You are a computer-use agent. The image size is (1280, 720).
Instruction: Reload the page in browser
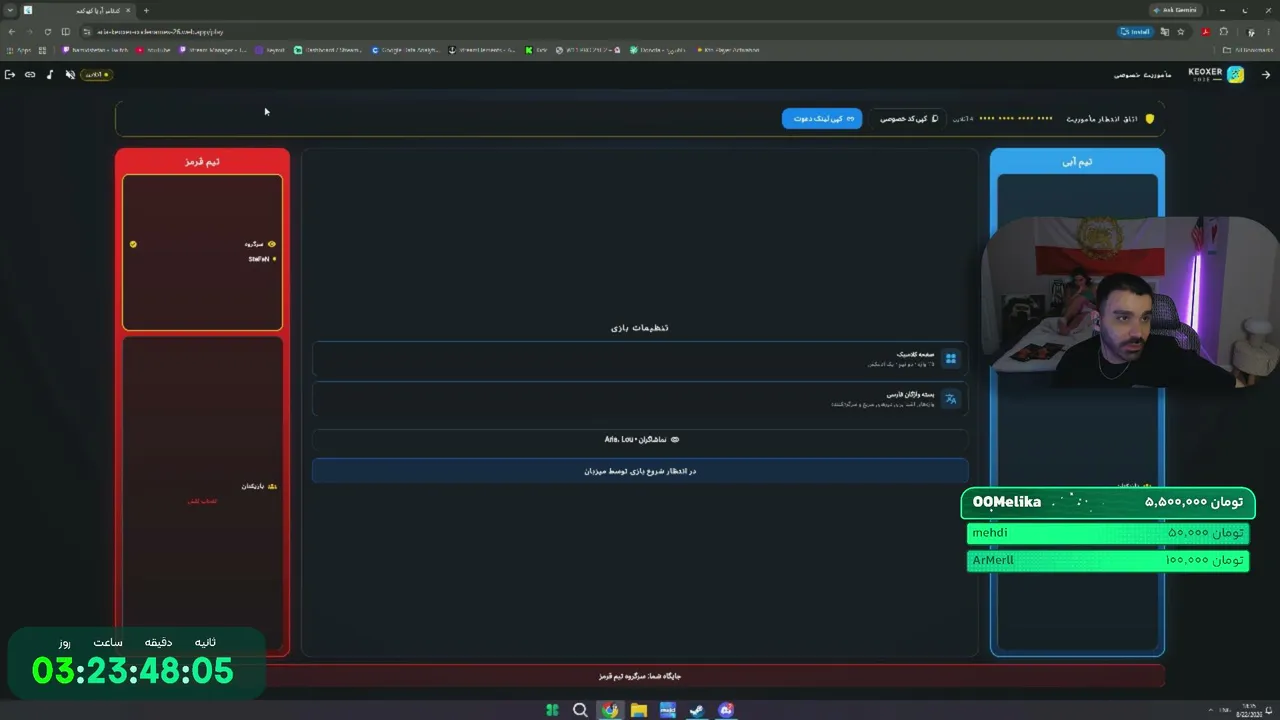47,32
